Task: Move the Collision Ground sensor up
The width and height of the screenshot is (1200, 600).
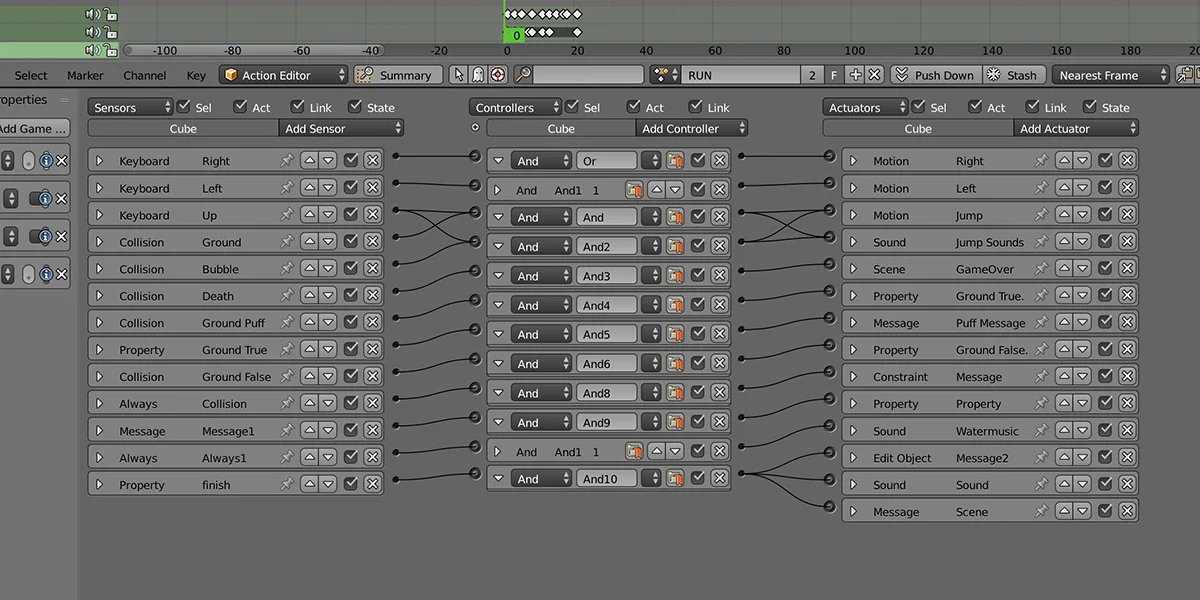Action: 310,241
